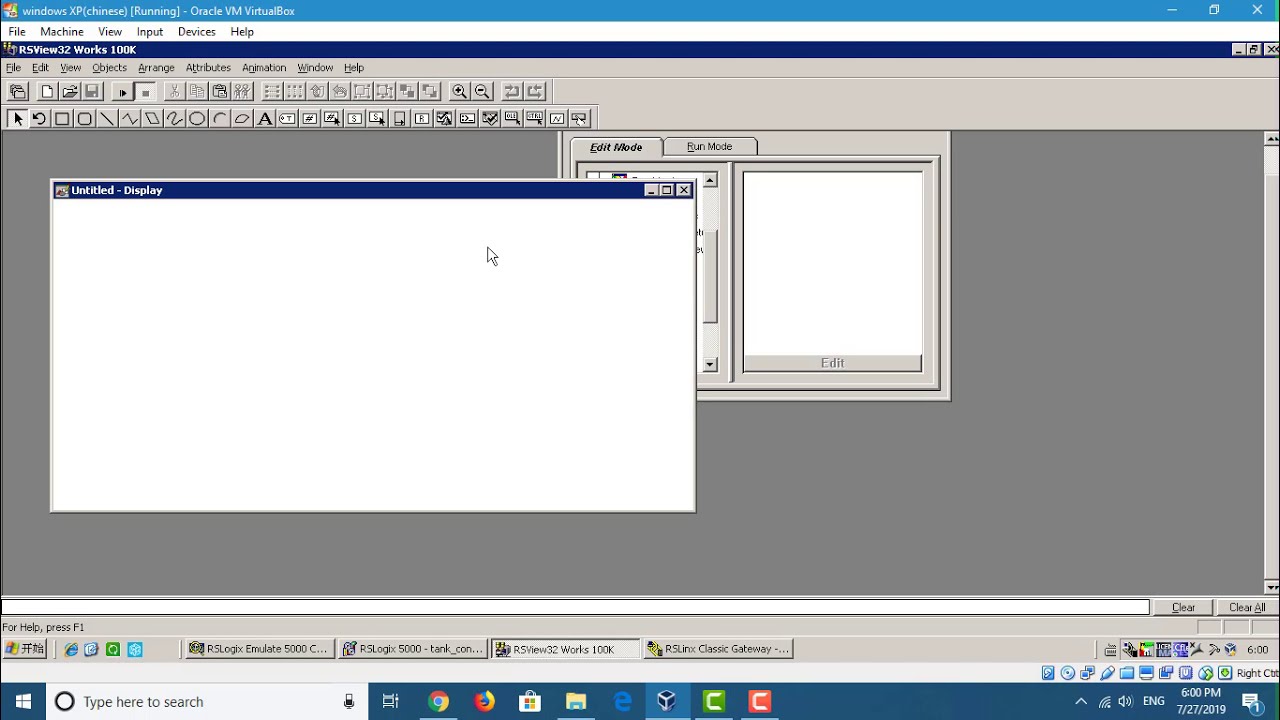Click the New display icon in toolbar
The height and width of the screenshot is (720, 1280).
[x=47, y=91]
